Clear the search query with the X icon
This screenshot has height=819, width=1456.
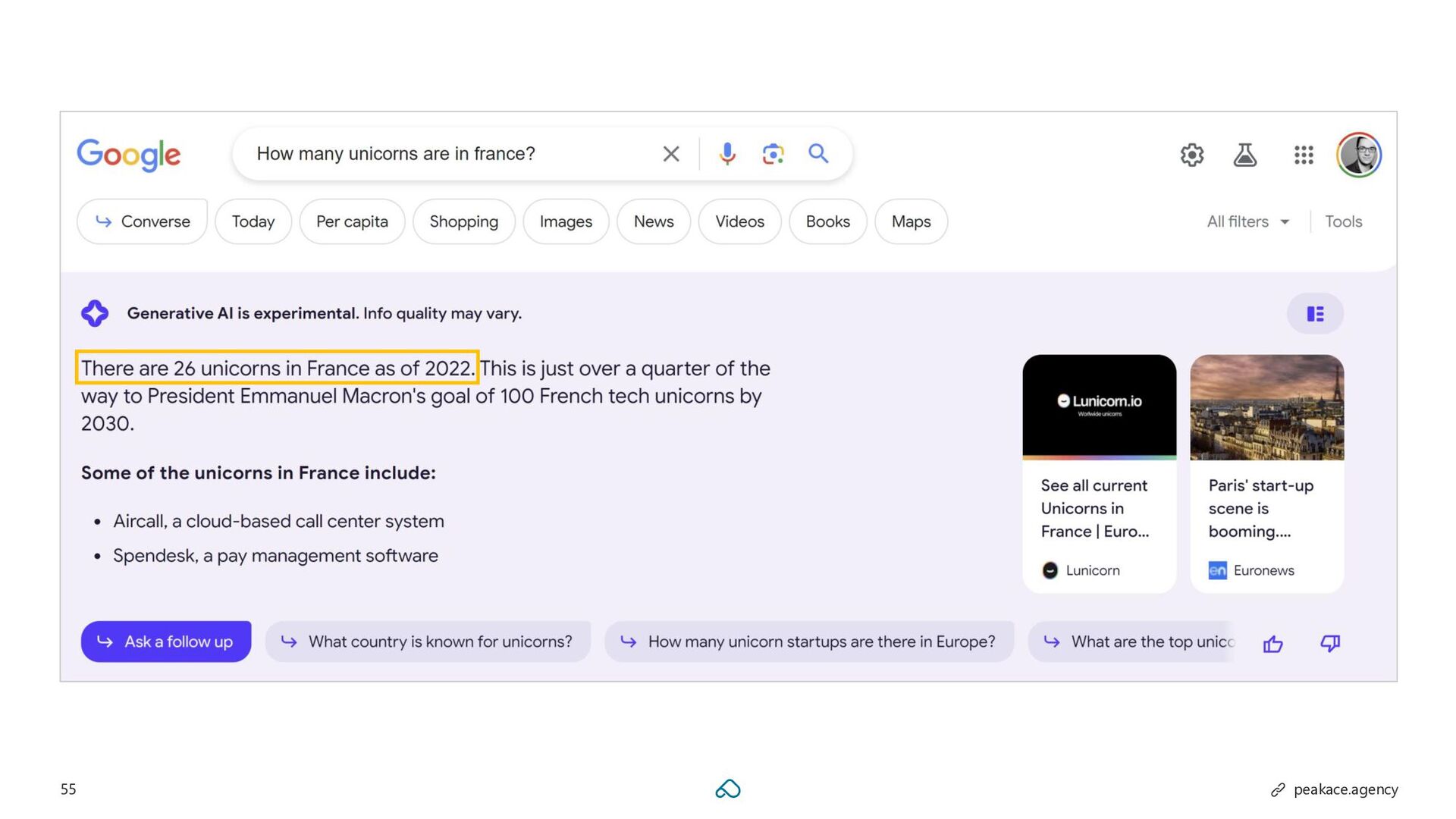point(670,154)
